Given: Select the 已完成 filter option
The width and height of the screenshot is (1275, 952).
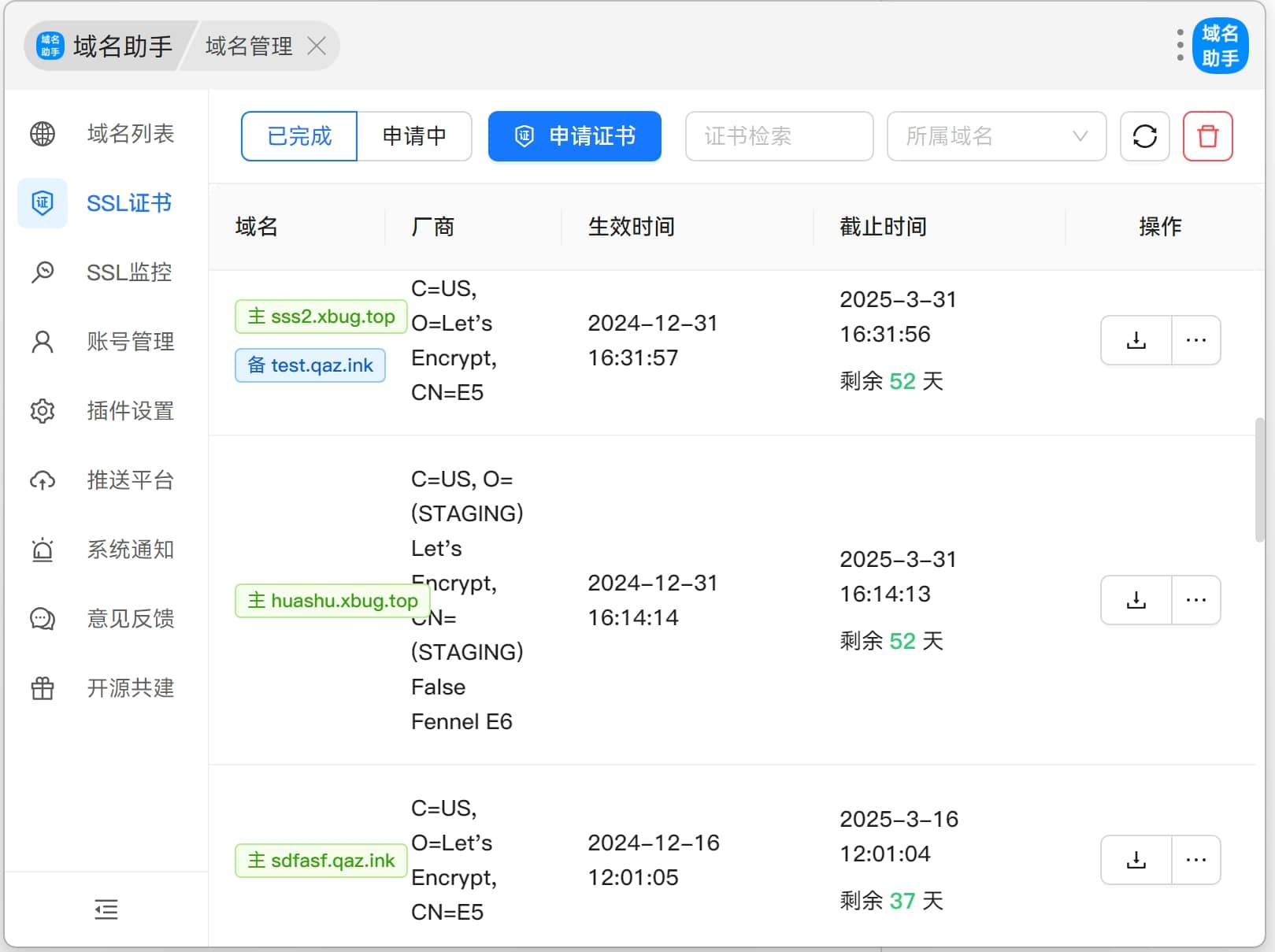Looking at the screenshot, I should pyautogui.click(x=299, y=136).
